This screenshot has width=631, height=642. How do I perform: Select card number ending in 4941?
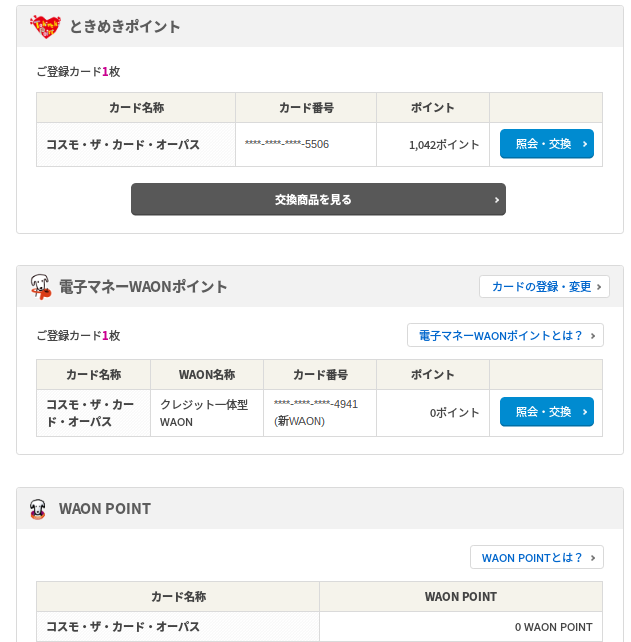coord(316,404)
